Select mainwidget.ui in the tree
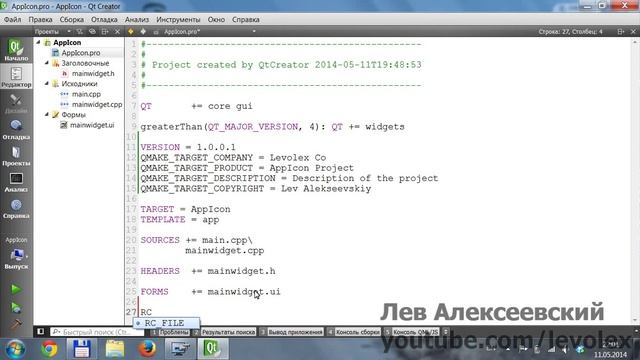The image size is (640, 360). pyautogui.click(x=92, y=125)
